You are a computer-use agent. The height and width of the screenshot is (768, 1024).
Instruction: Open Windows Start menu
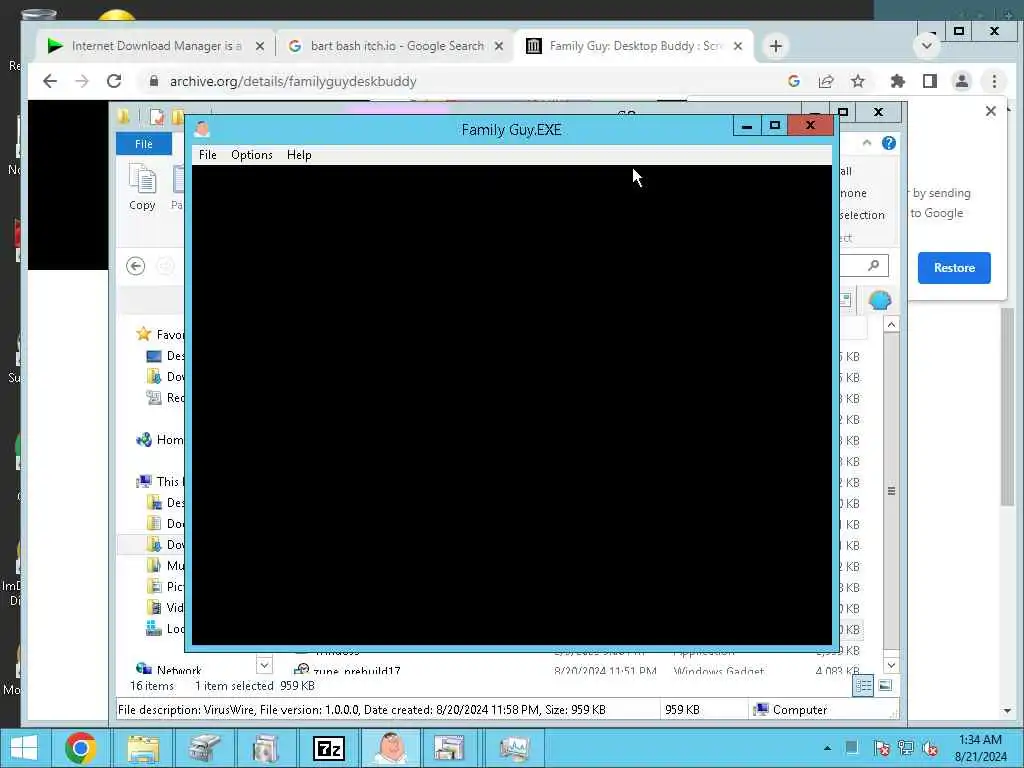pos(24,748)
